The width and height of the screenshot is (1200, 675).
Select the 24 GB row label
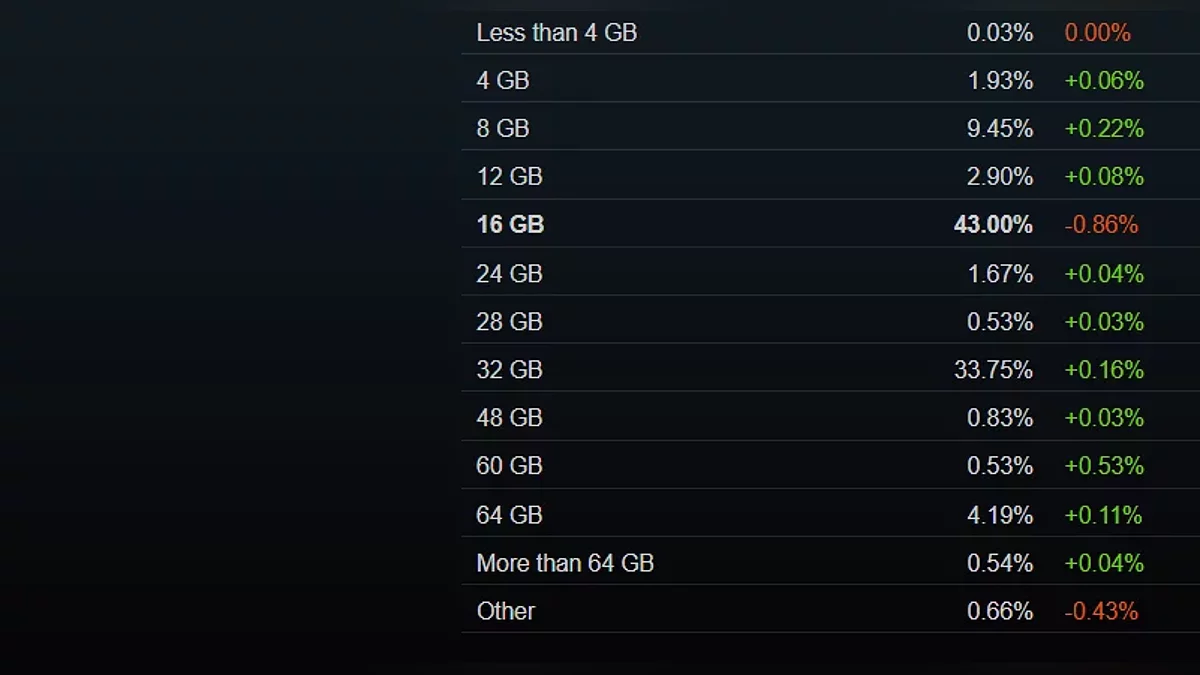pos(509,274)
